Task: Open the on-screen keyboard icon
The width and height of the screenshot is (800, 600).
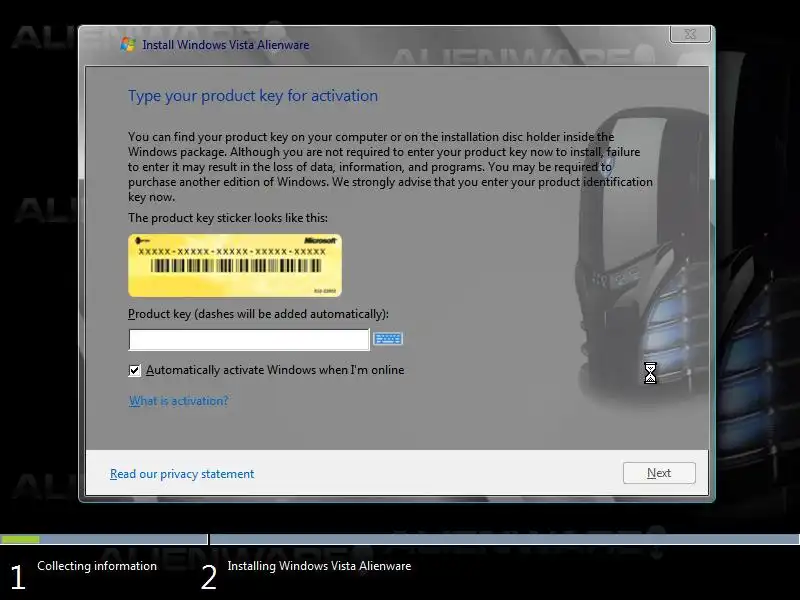Action: pos(388,339)
